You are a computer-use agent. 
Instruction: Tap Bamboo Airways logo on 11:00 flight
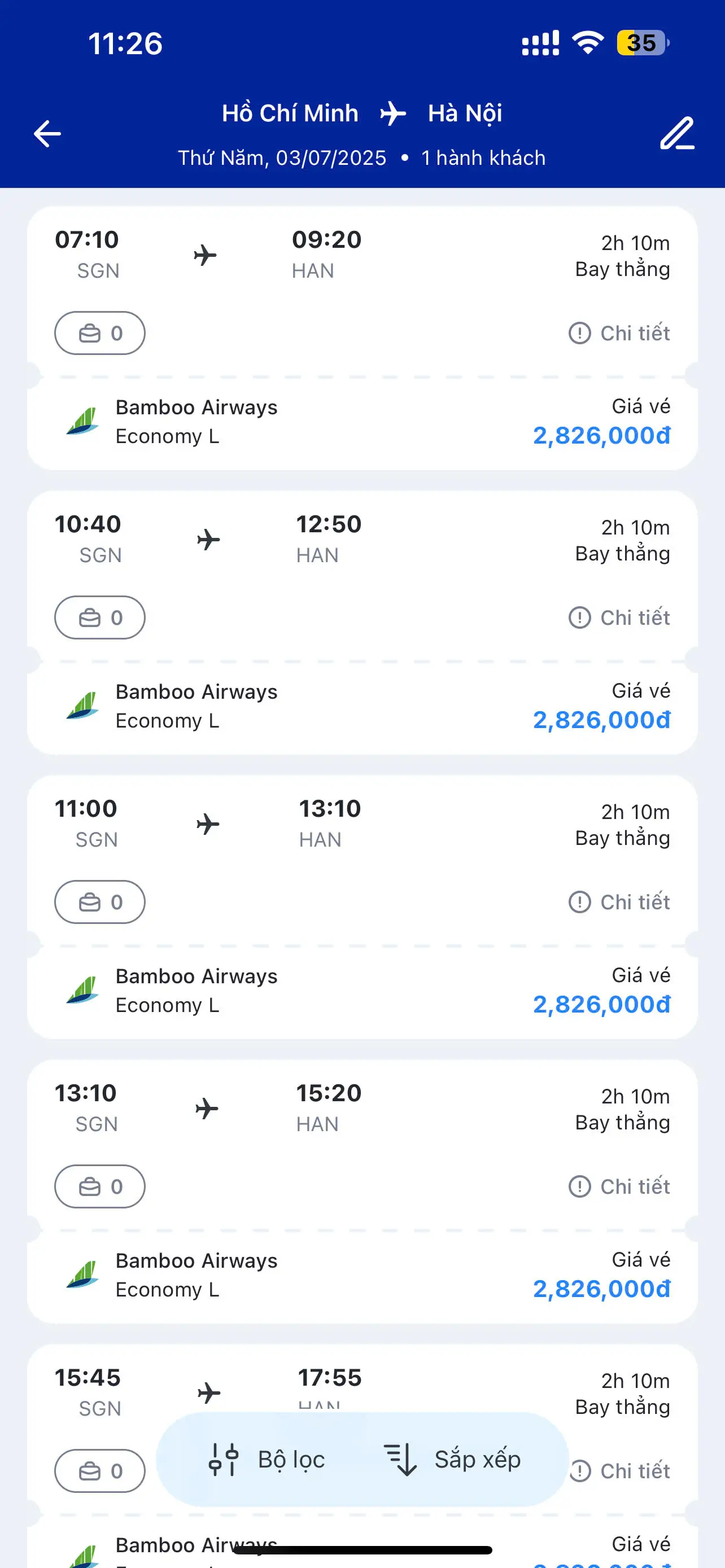pyautogui.click(x=83, y=990)
